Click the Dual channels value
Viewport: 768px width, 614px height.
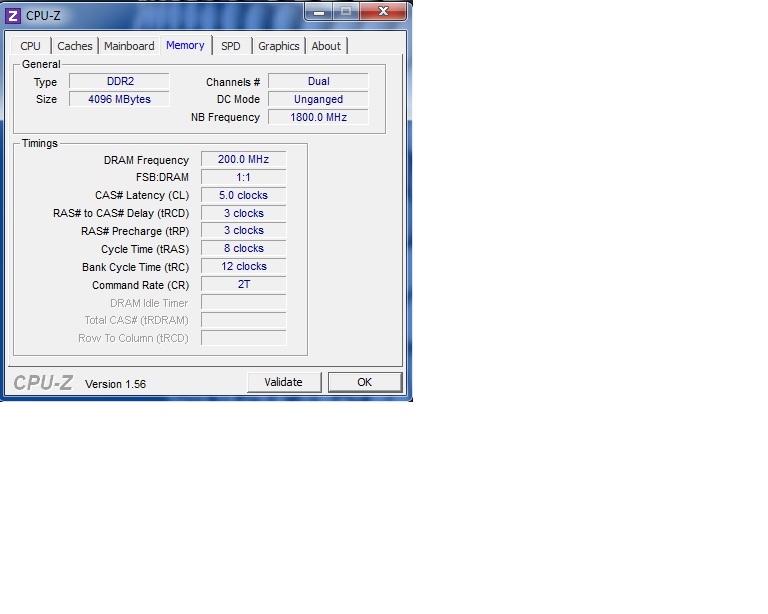(x=318, y=81)
